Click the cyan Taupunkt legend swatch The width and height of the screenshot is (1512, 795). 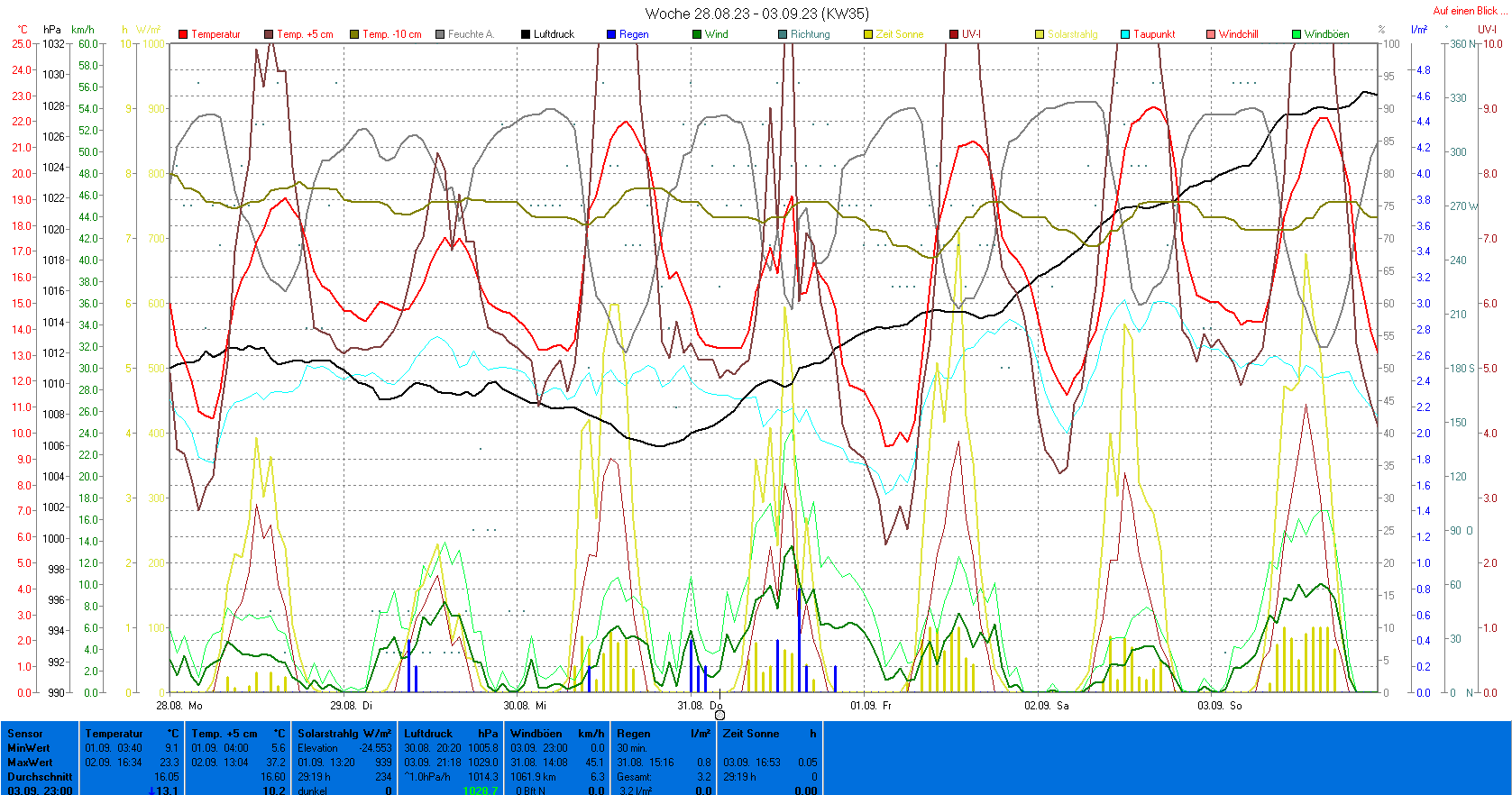pyautogui.click(x=1125, y=34)
